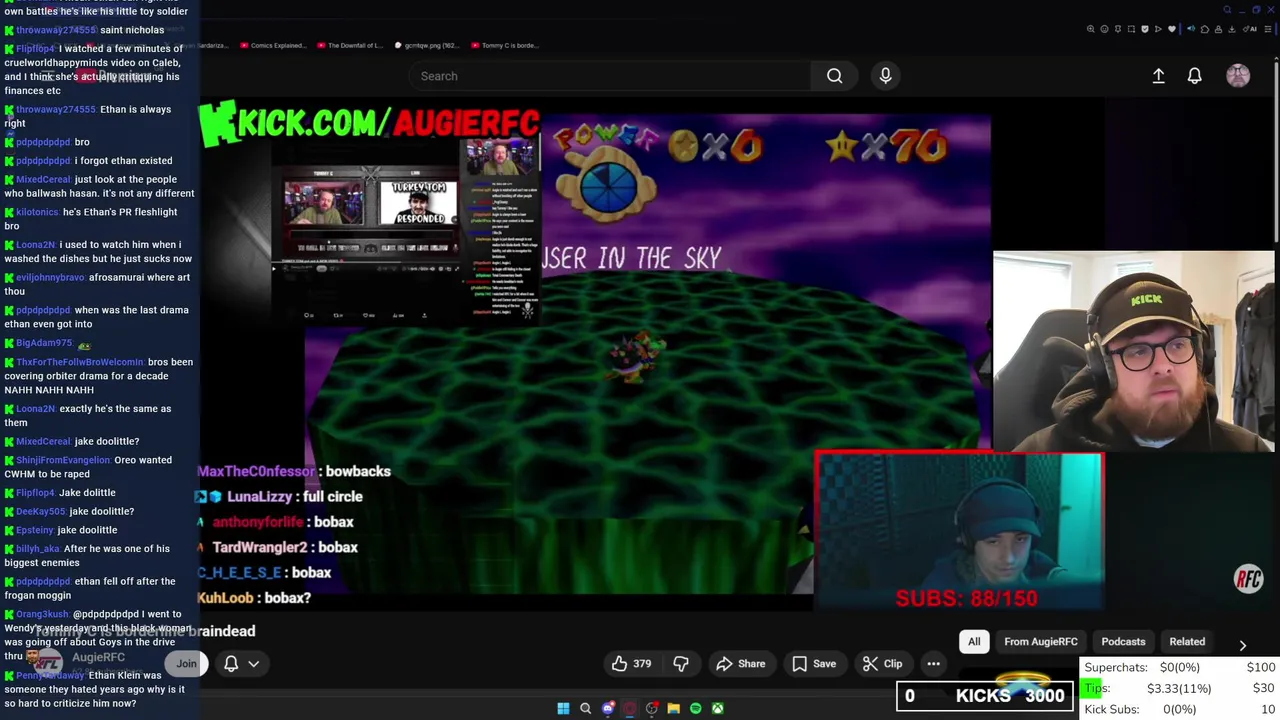Viewport: 1280px width, 720px height.
Task: Click the YouTube search magnifier button
Action: (x=834, y=76)
